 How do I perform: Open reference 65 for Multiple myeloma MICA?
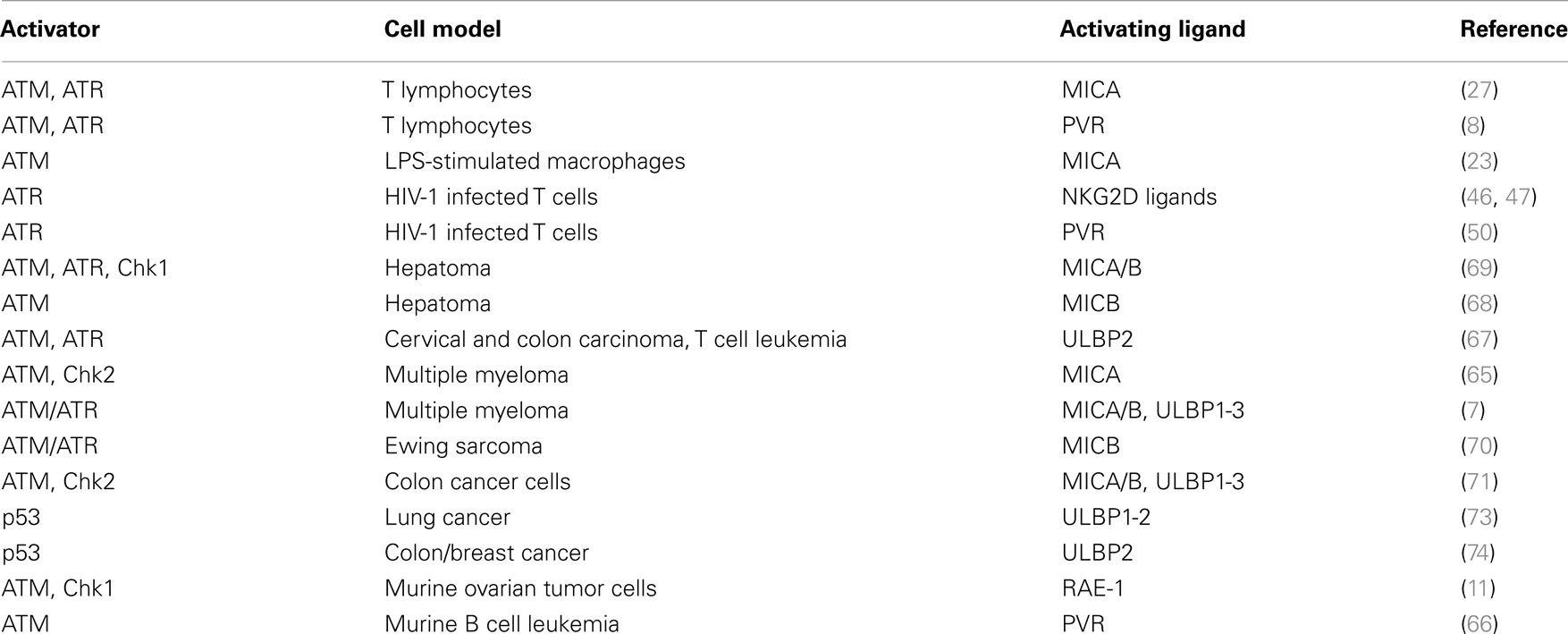pos(1479,375)
